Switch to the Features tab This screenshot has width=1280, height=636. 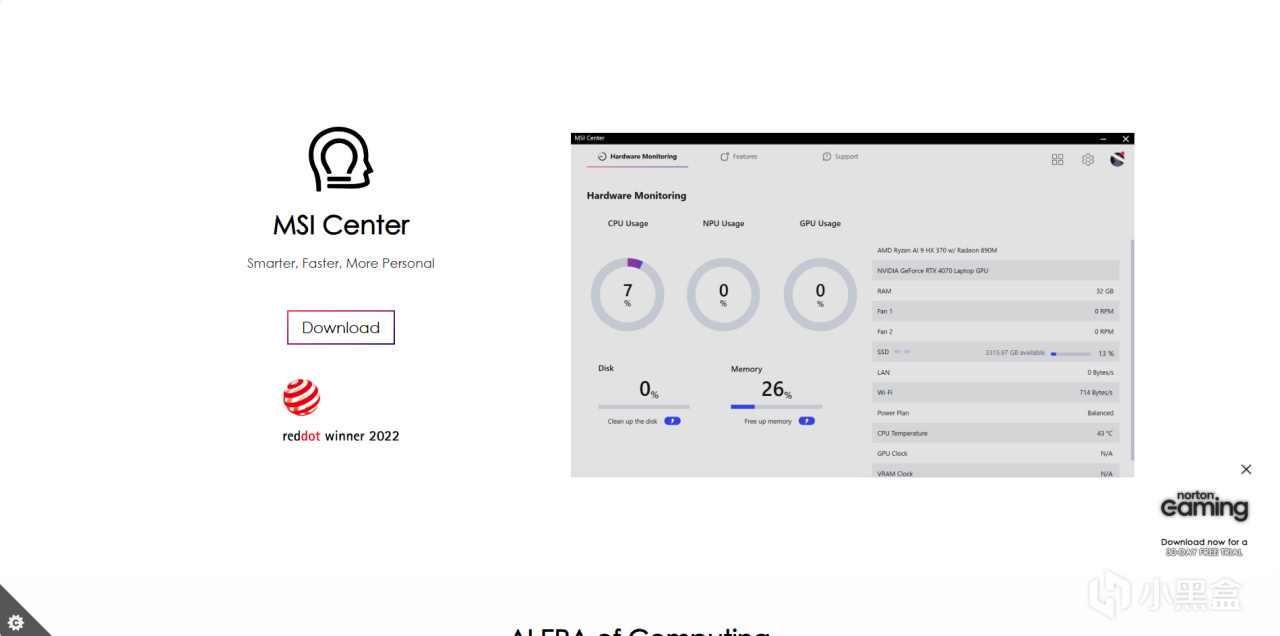pyautogui.click(x=739, y=157)
